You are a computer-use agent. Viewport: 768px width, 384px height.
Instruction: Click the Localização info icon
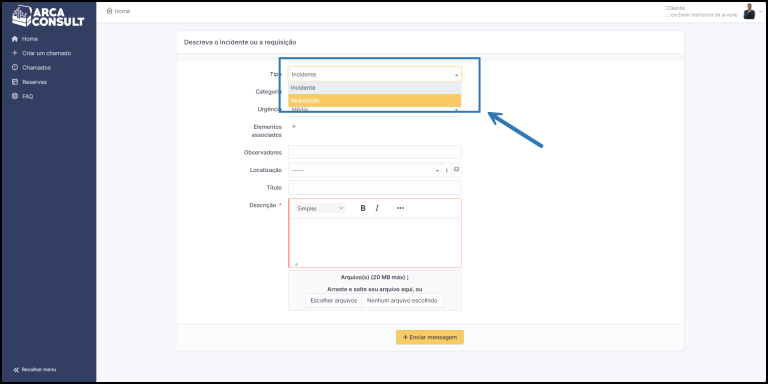click(446, 170)
